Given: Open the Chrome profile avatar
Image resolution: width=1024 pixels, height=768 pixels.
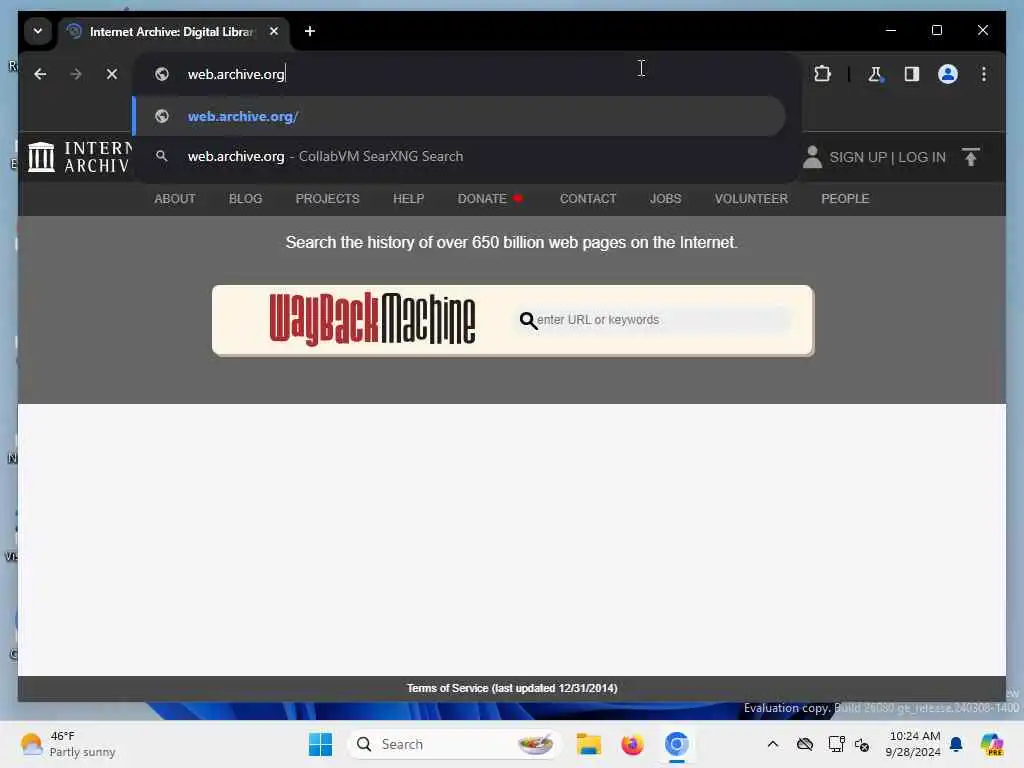Looking at the screenshot, I should 948,74.
